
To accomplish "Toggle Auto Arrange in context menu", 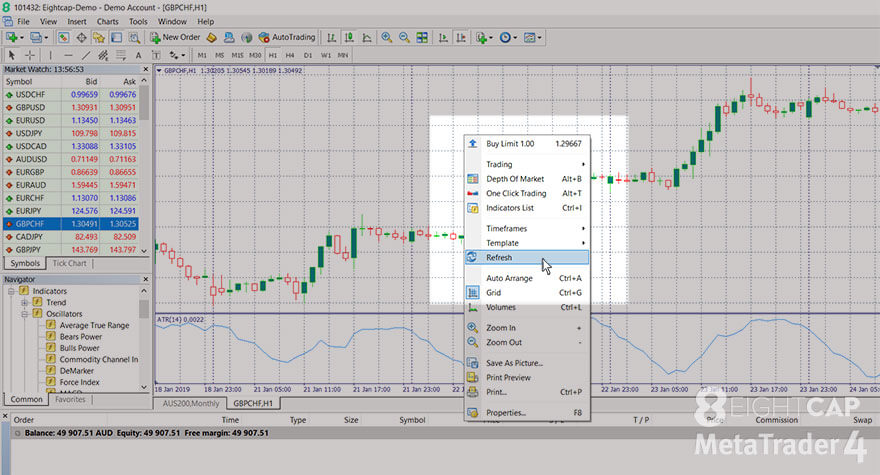I will click(528, 278).
